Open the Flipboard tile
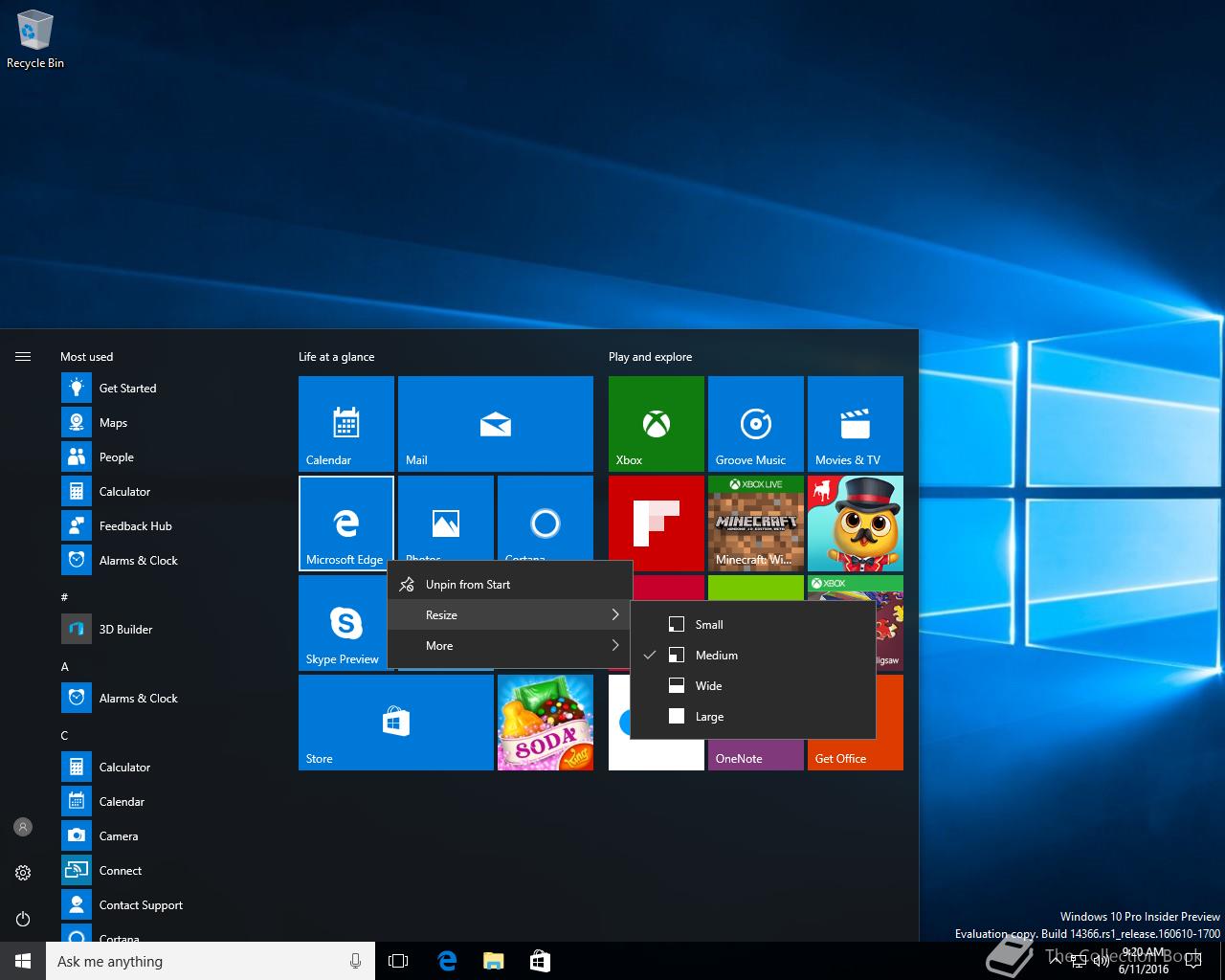Screen dimensions: 1225x980 (657, 523)
